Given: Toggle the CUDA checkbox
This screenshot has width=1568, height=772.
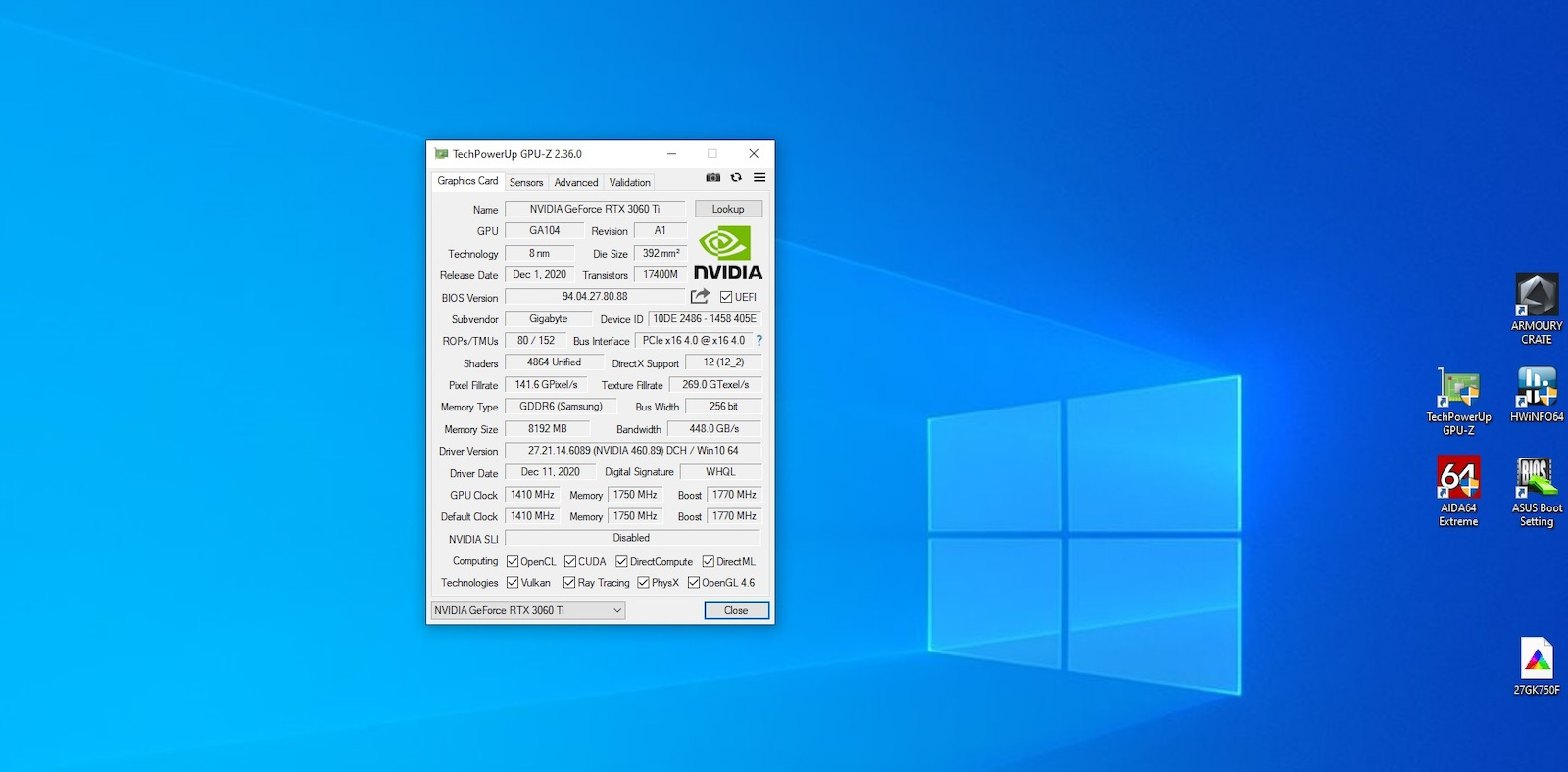Looking at the screenshot, I should click(570, 562).
